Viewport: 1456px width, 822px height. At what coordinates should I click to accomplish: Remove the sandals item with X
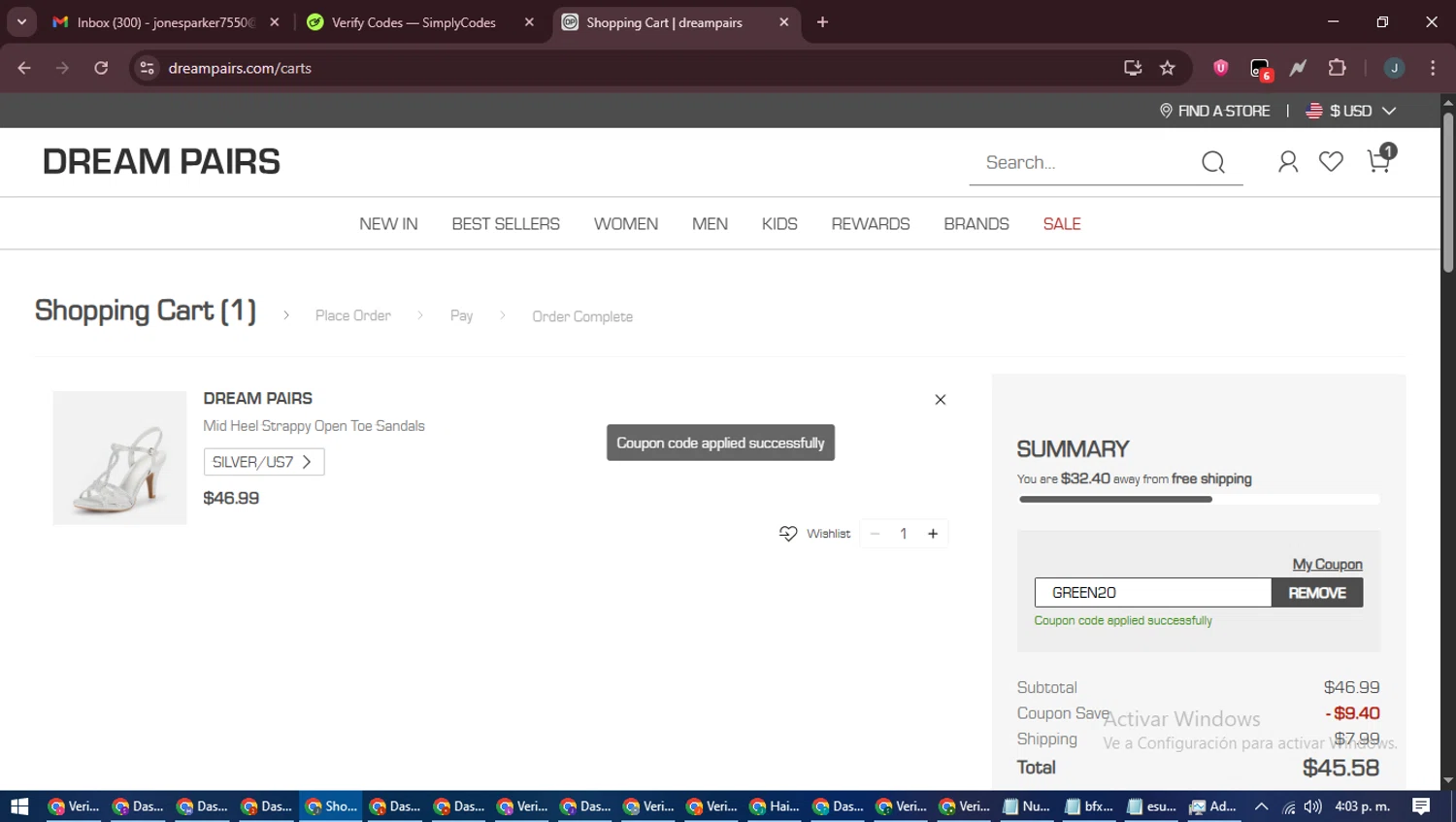pos(940,400)
